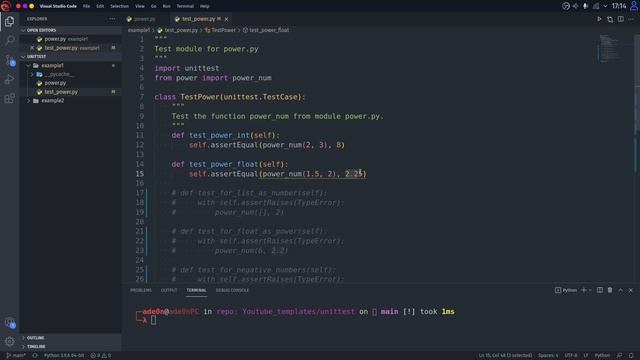Split the editor to the right
The height and width of the screenshot is (360, 640).
[620, 19]
